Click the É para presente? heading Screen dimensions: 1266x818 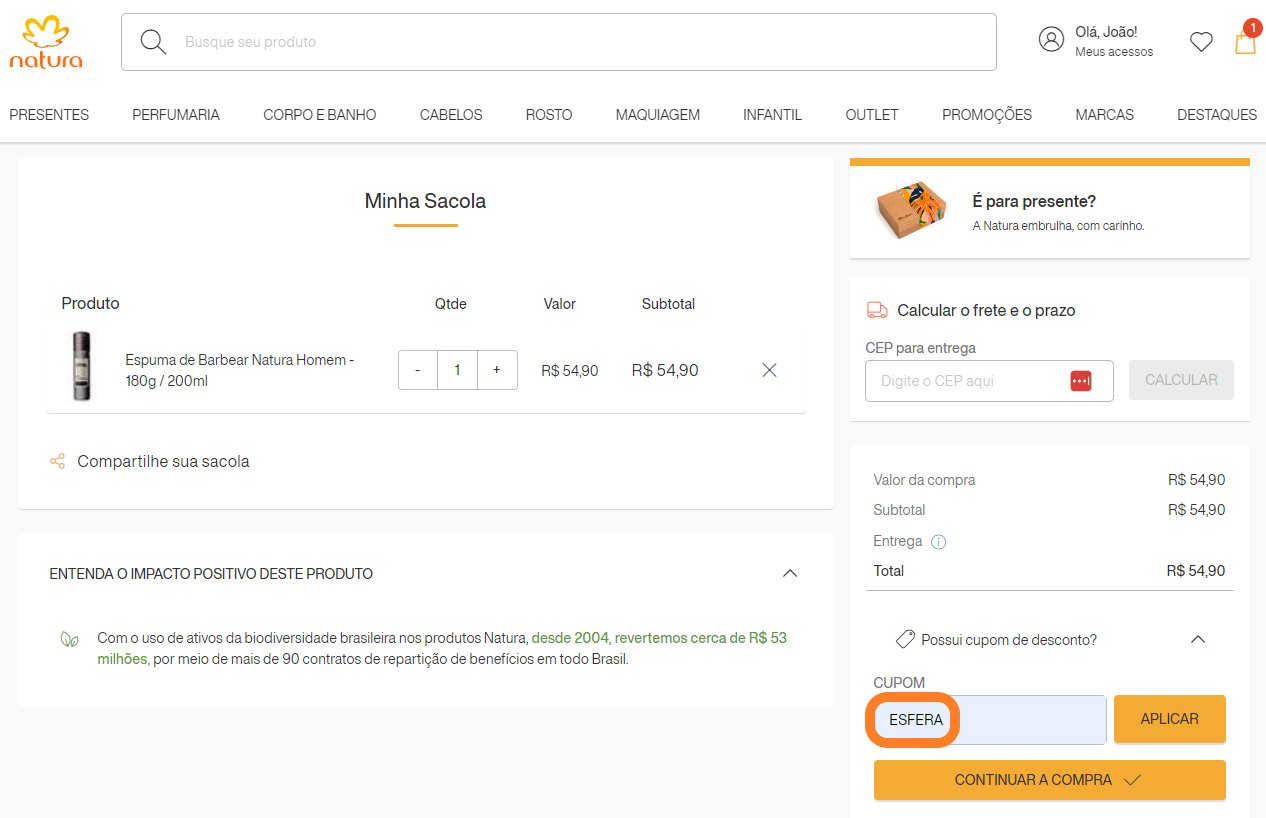[1034, 201]
